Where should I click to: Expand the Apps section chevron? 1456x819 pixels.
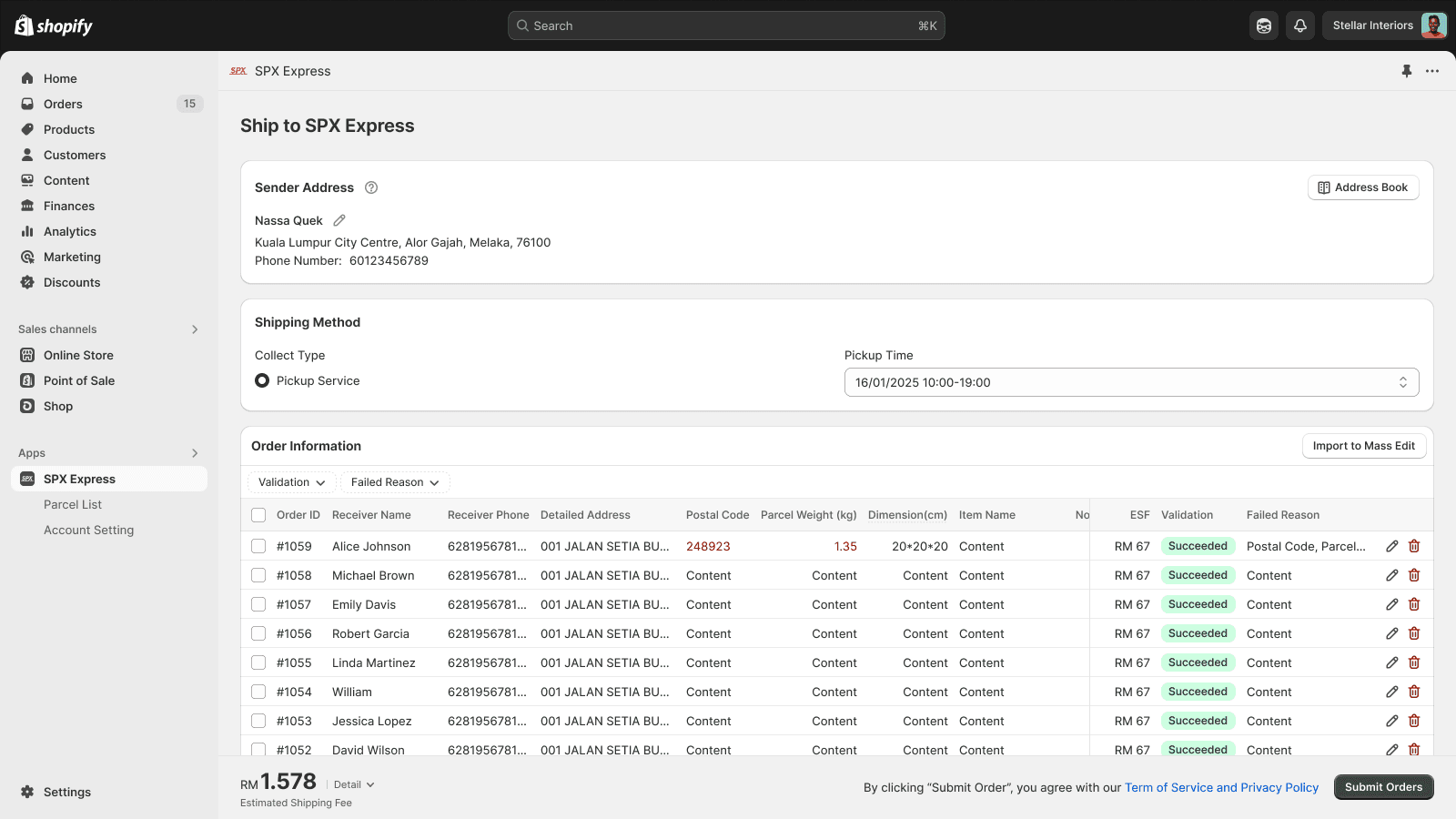coord(195,453)
